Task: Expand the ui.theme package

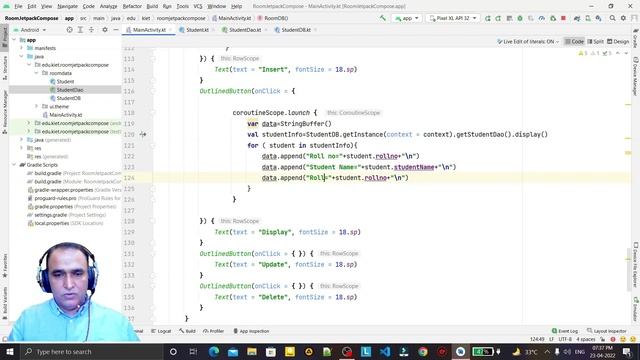Action: (36, 107)
